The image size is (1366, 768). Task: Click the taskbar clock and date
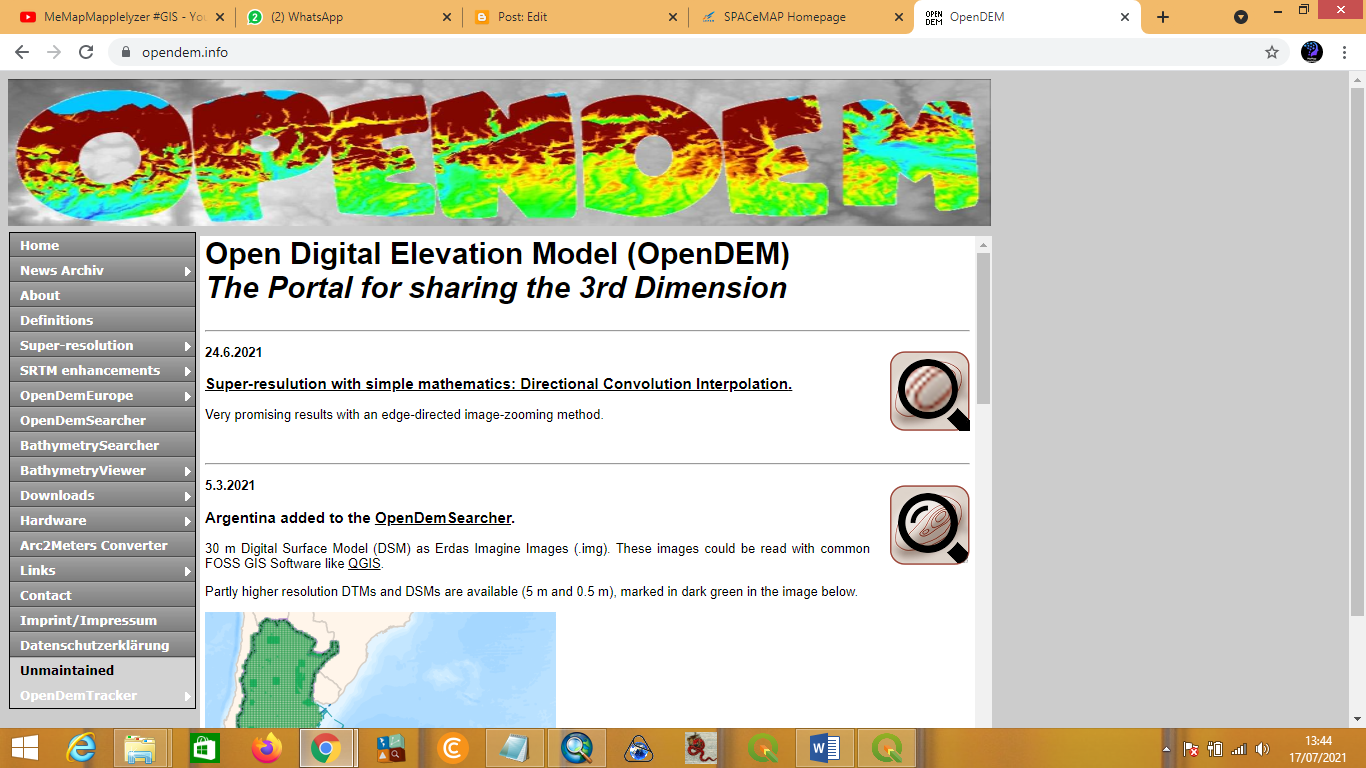coord(1319,748)
